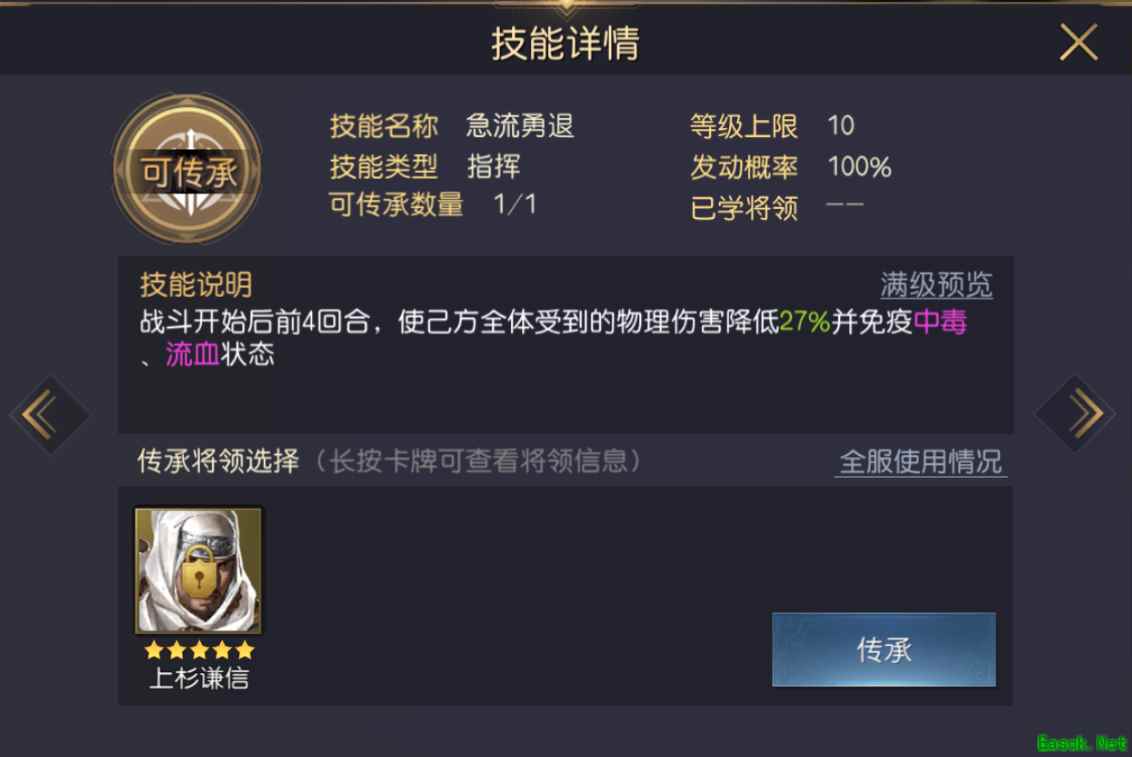This screenshot has width=1132, height=757.
Task: Close the 技能详情 skill details window
Action: tap(1079, 42)
